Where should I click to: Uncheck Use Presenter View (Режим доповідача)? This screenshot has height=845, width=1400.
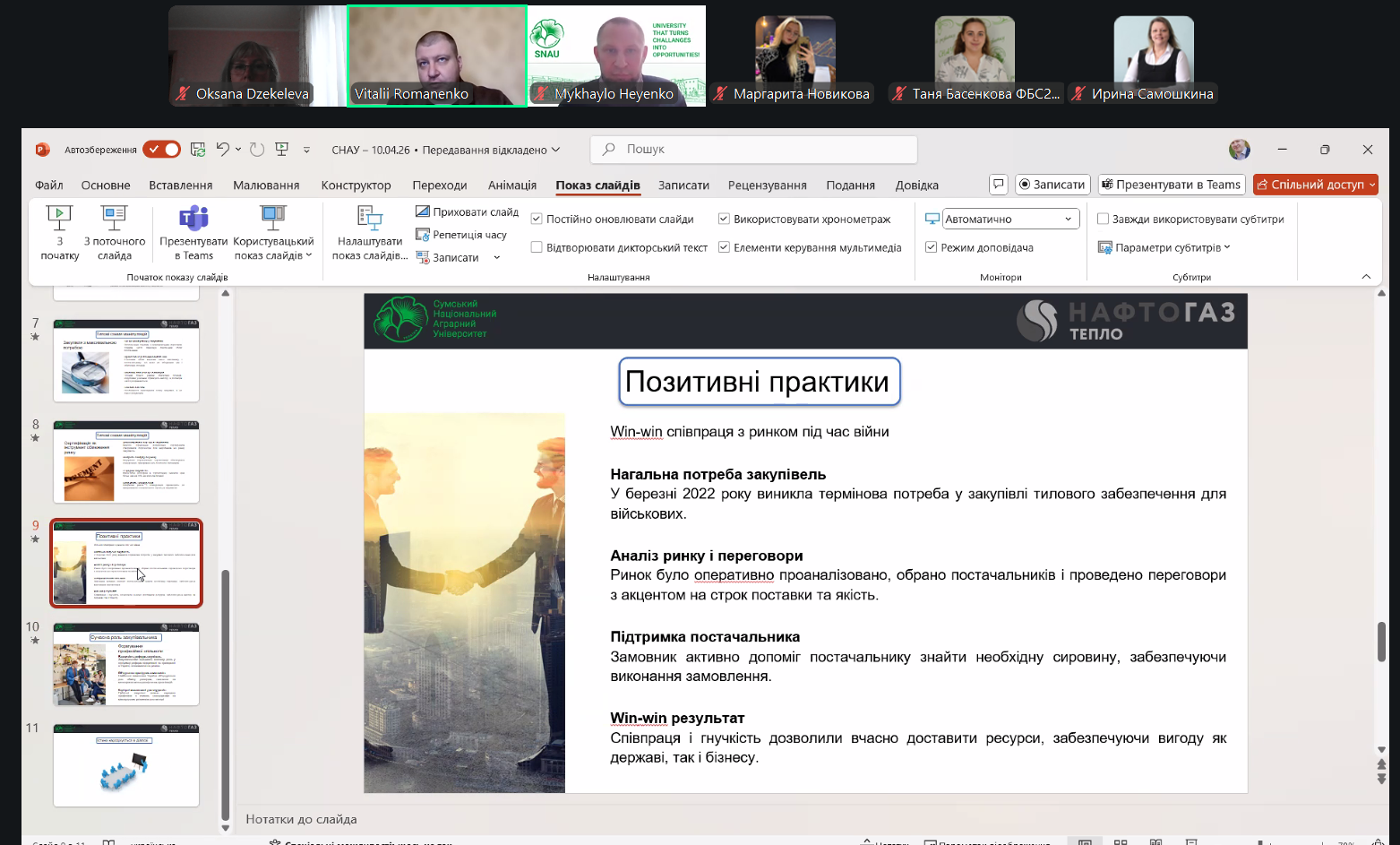click(932, 247)
